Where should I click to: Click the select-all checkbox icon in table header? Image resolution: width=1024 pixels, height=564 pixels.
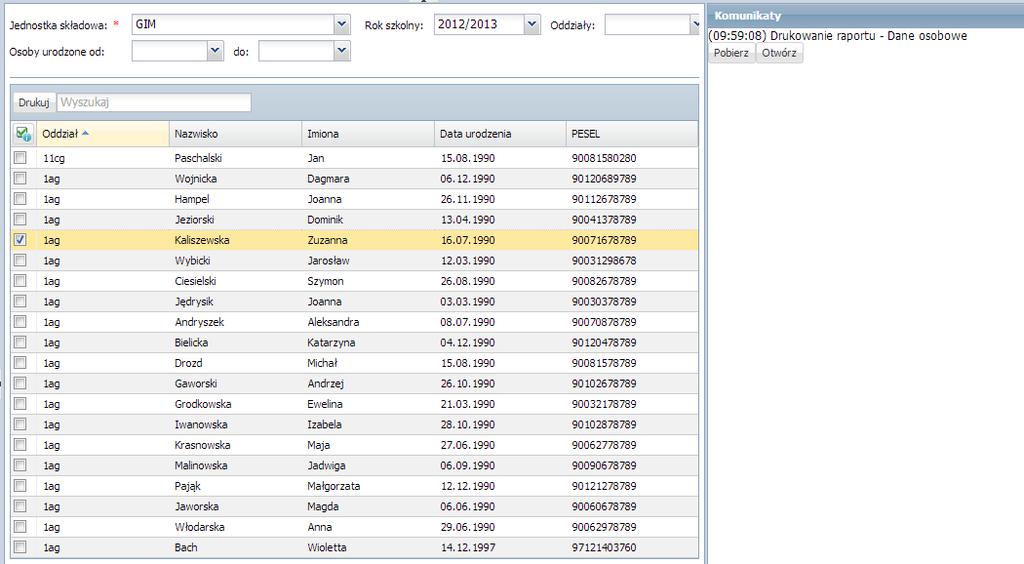click(x=23, y=134)
